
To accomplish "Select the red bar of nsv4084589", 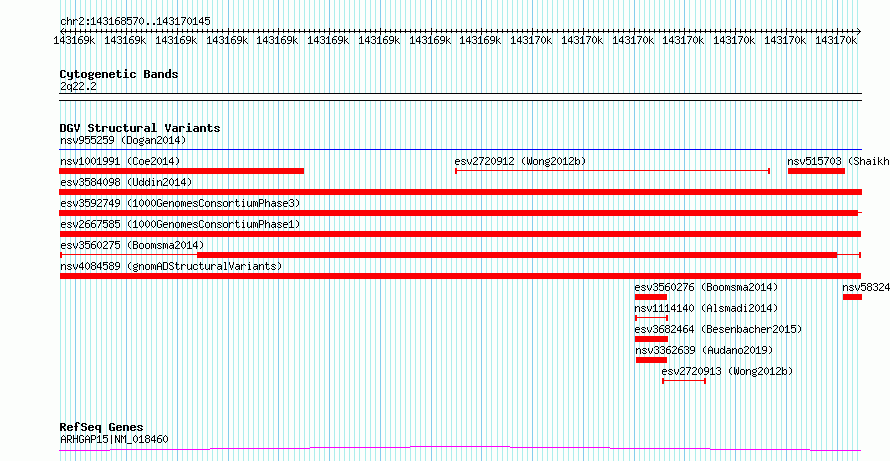I will 460,276.
